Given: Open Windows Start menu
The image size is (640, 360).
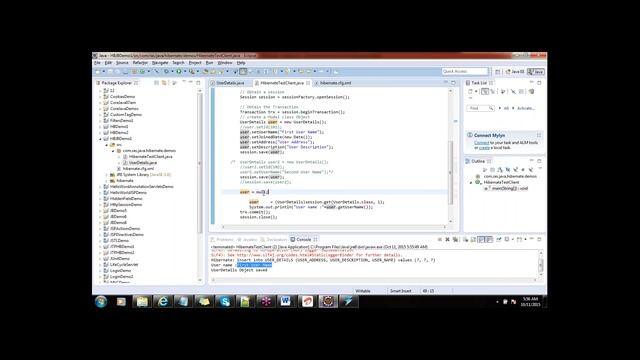Looking at the screenshot, I should [101, 302].
